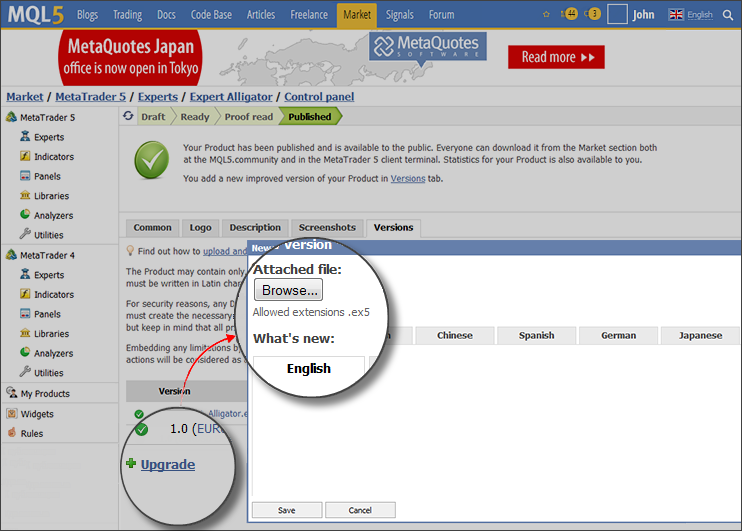Screen dimensions: 742x531
Task: Click the English language selector
Action: tap(699, 15)
